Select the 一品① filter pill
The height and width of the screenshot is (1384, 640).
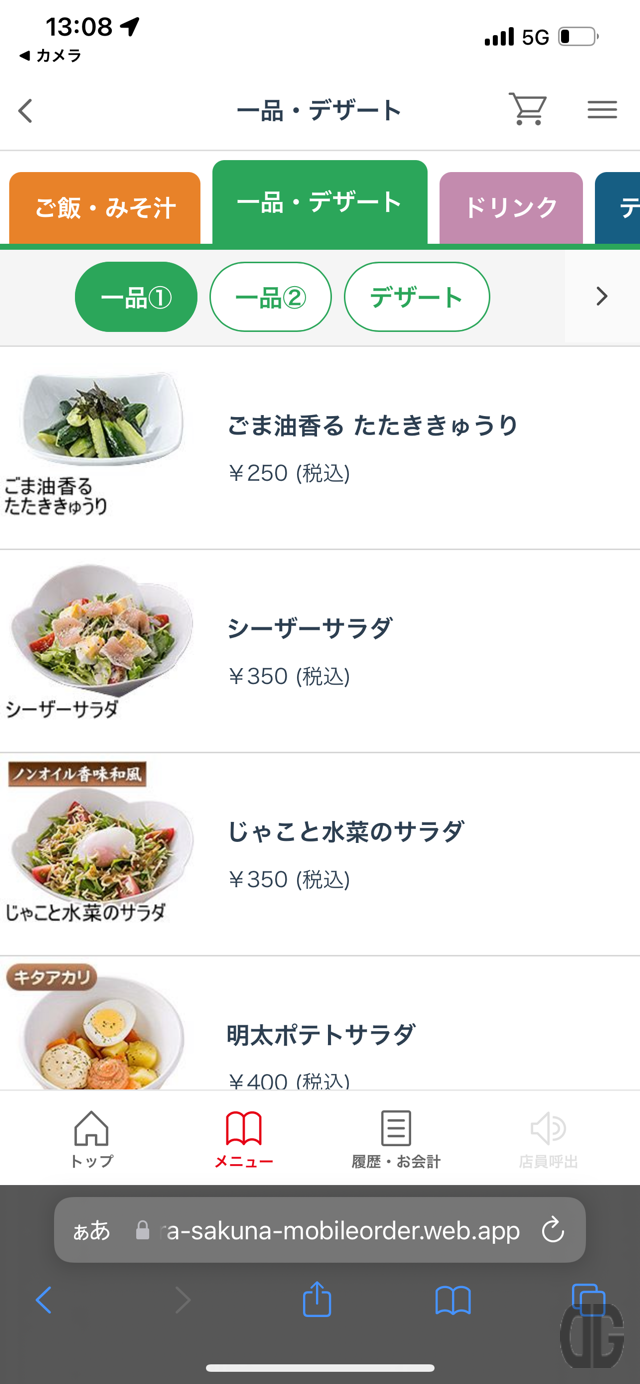pos(136,297)
